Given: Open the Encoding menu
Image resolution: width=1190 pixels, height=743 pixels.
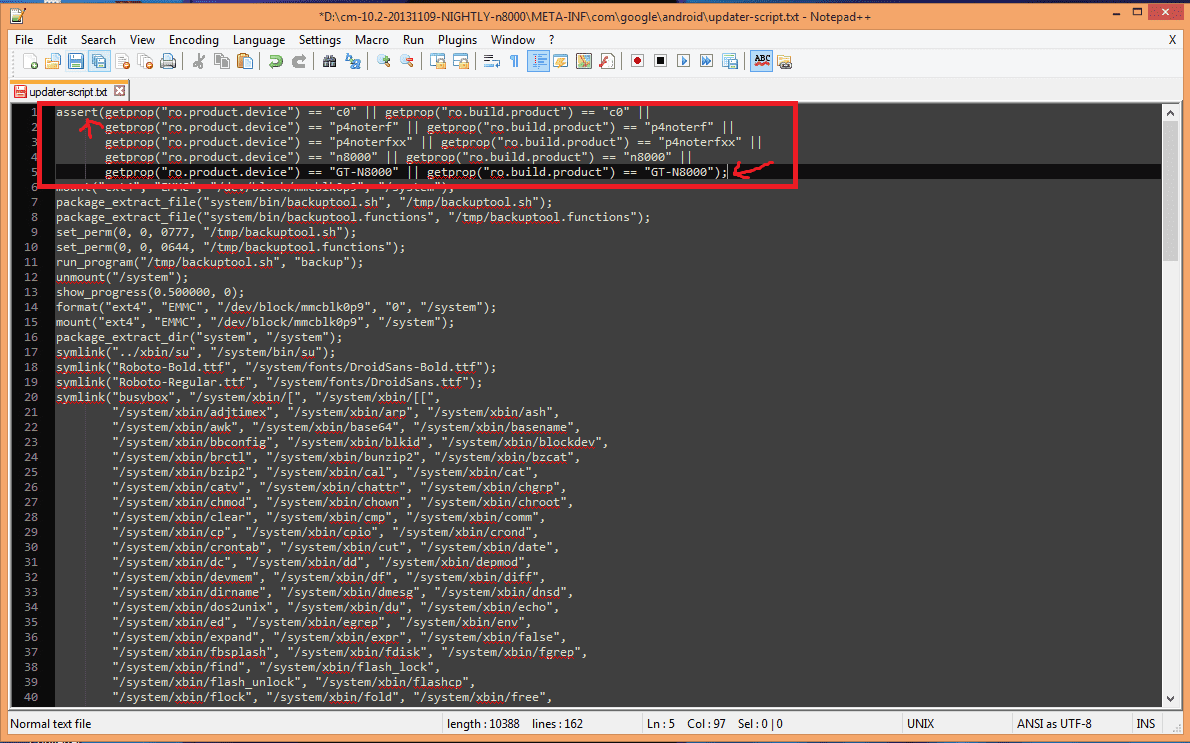Looking at the screenshot, I should pos(193,40).
